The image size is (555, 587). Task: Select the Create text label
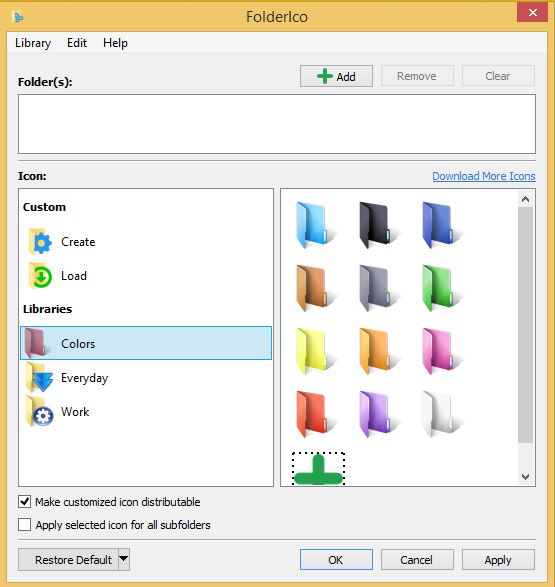[78, 242]
